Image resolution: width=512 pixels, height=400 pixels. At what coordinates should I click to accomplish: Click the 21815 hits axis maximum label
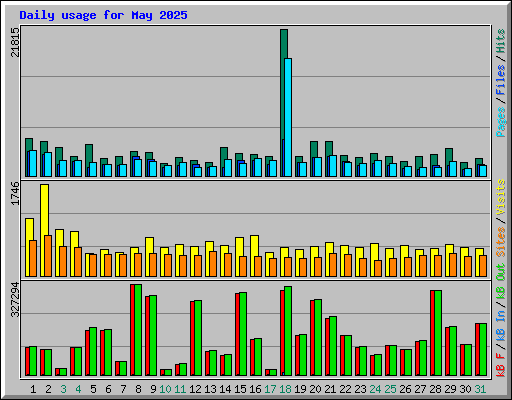tap(15, 42)
